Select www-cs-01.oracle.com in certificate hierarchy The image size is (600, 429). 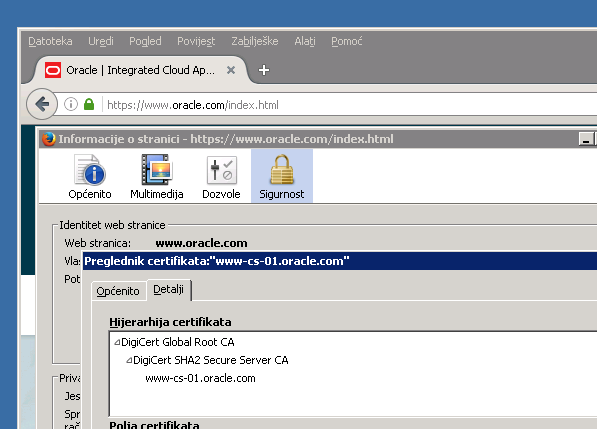[x=200, y=378]
